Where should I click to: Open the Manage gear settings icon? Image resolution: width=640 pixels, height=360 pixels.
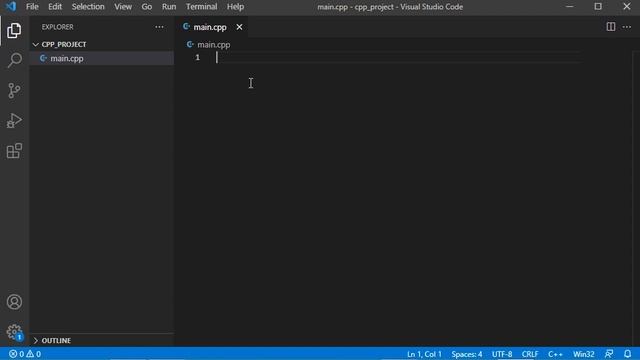pyautogui.click(x=14, y=332)
